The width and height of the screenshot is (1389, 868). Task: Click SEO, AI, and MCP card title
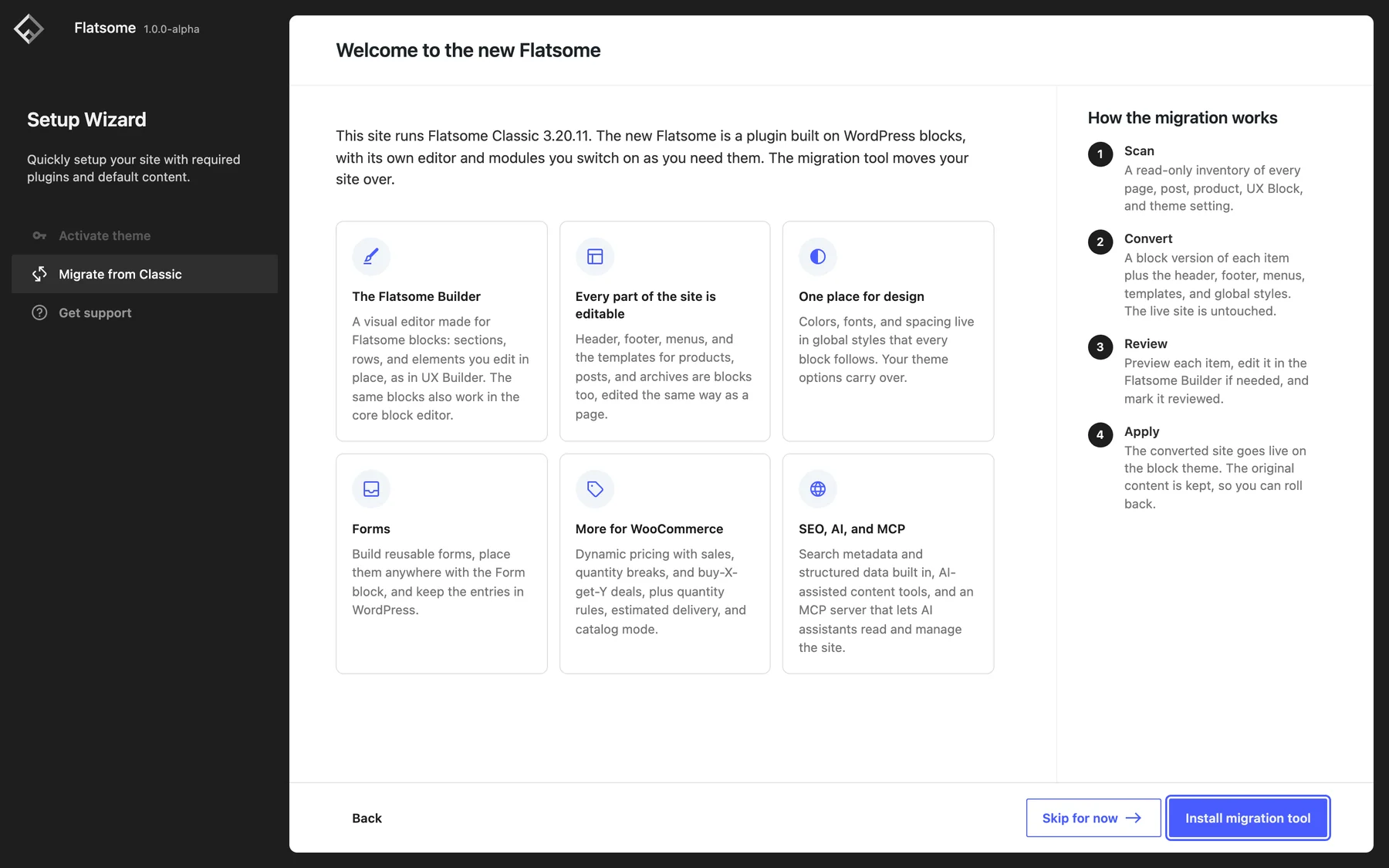pos(852,529)
